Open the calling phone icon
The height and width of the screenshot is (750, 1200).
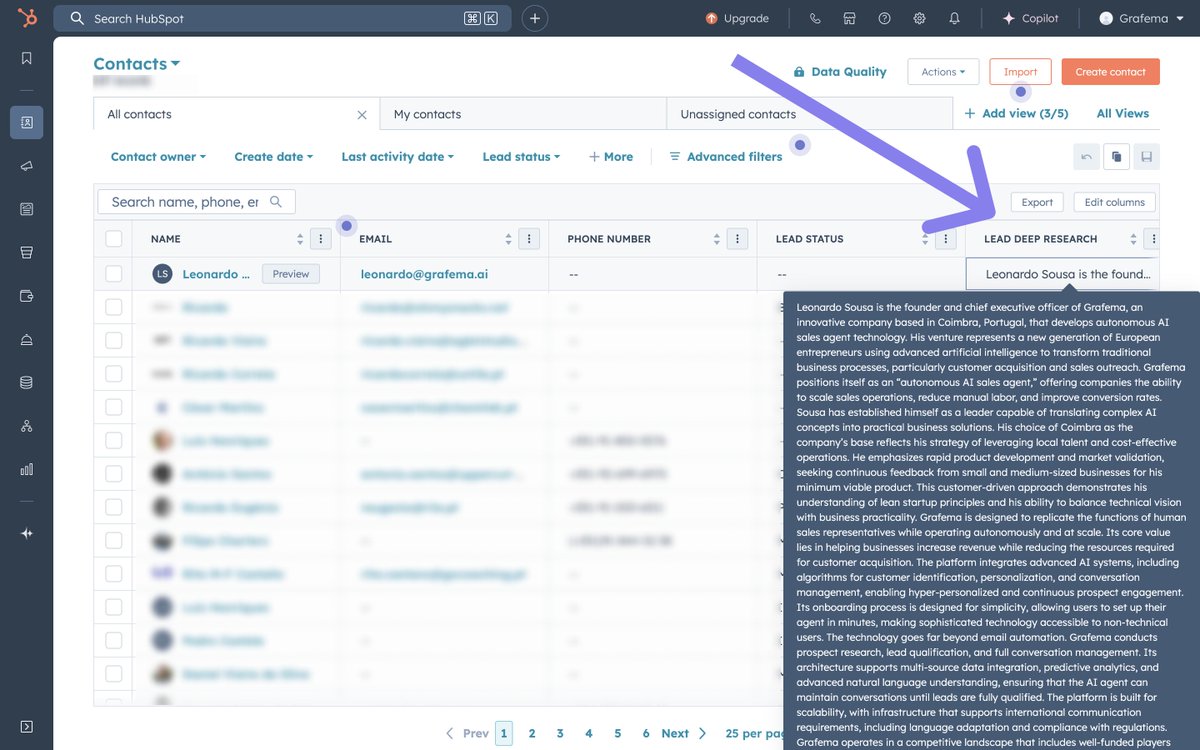[x=815, y=18]
